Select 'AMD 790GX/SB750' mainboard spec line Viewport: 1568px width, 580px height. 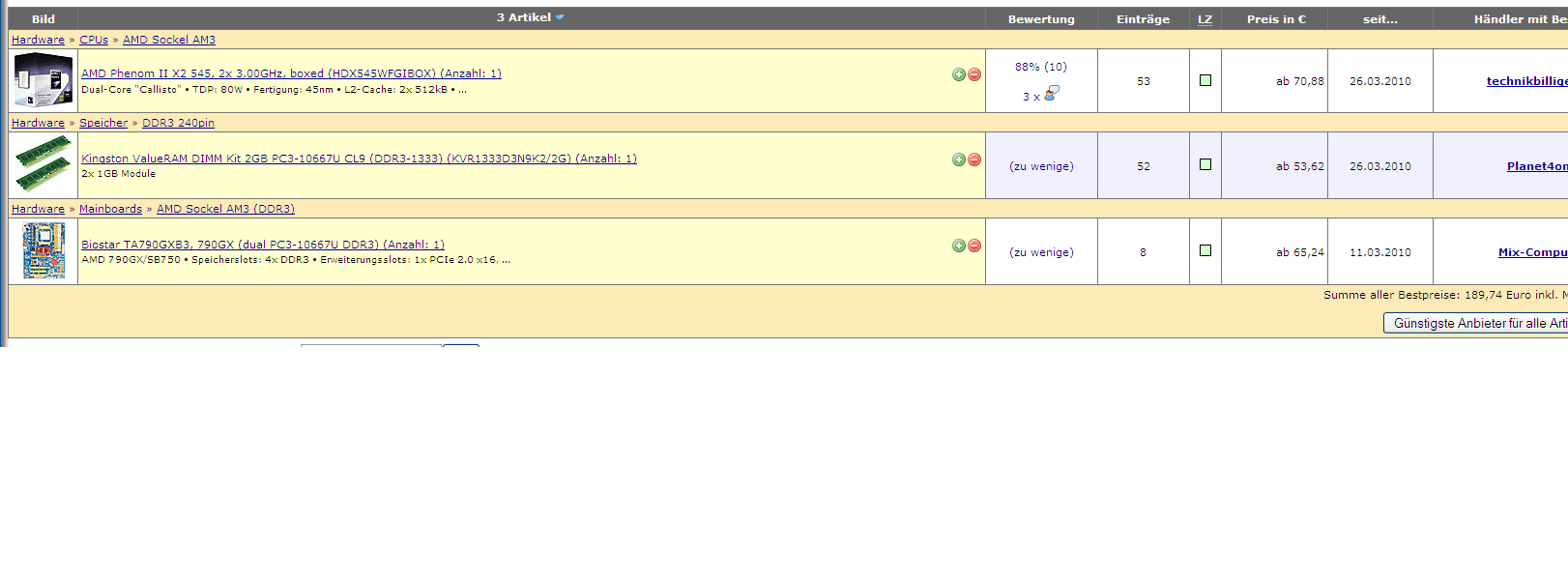click(296, 259)
